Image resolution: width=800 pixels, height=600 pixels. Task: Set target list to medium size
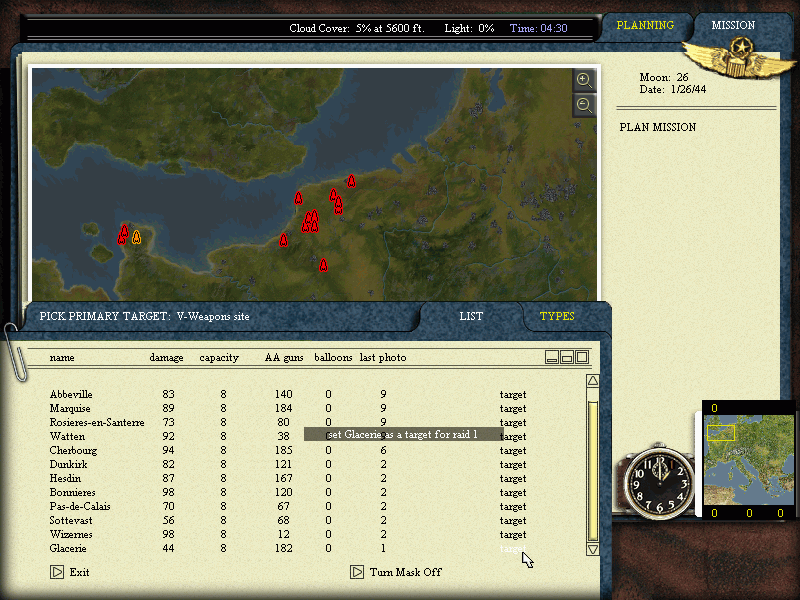pyautogui.click(x=567, y=357)
